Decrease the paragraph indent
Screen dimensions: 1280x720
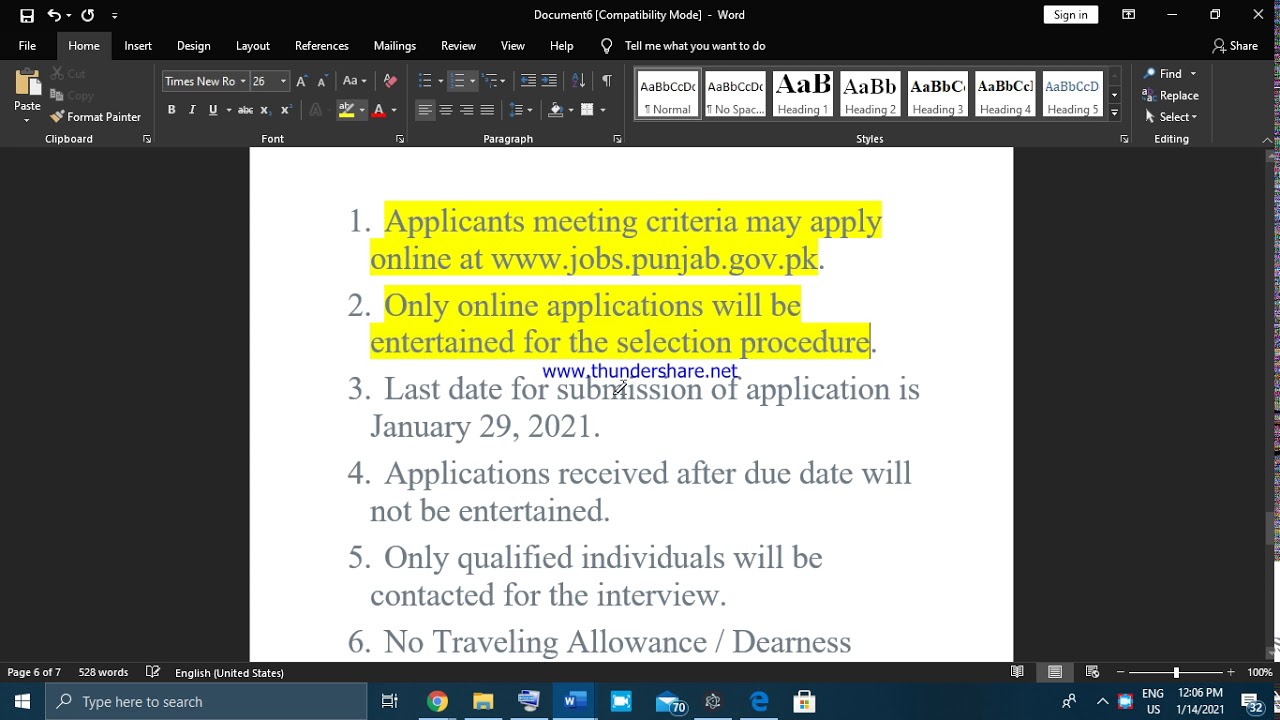coord(528,81)
